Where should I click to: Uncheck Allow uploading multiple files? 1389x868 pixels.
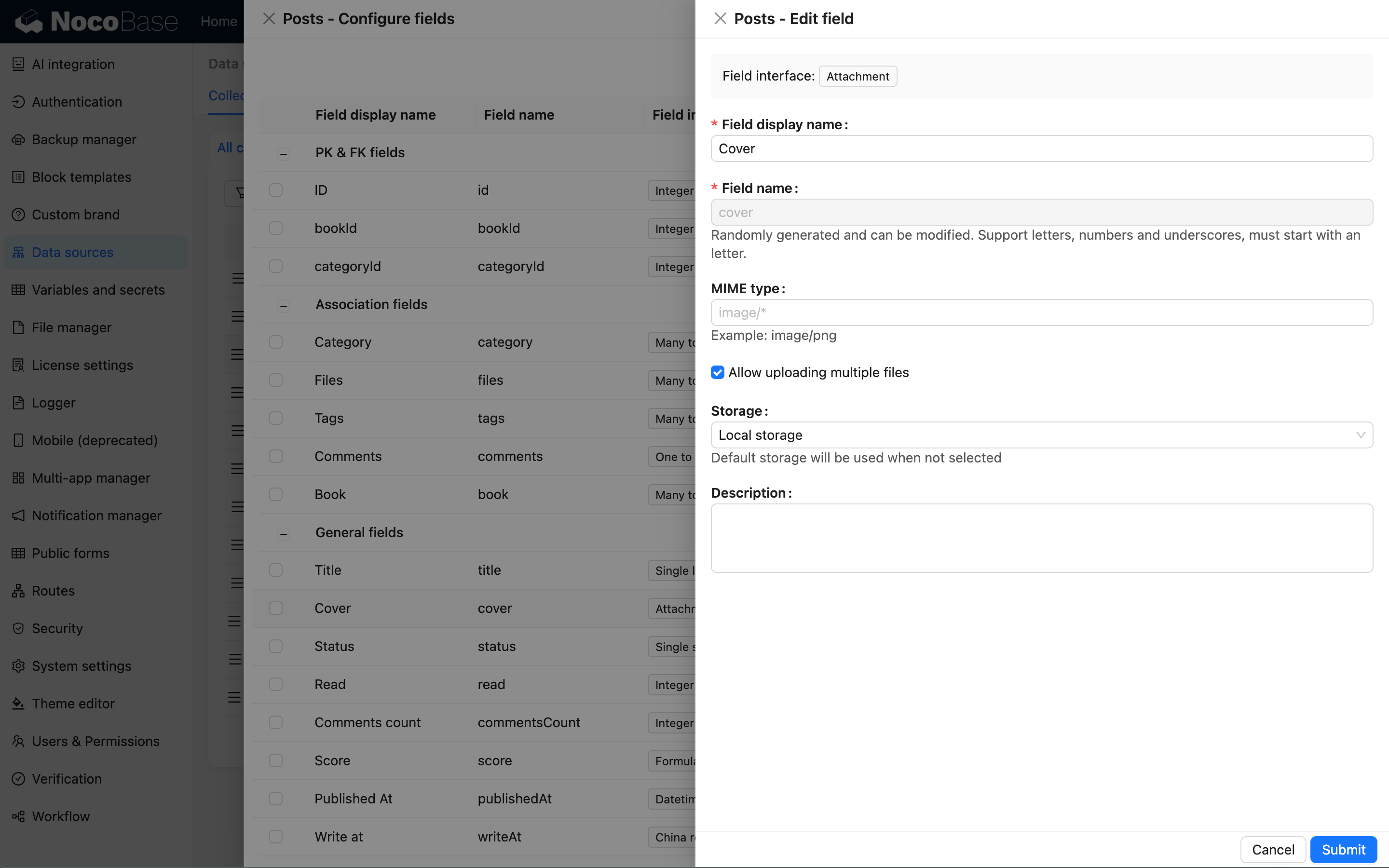[718, 373]
